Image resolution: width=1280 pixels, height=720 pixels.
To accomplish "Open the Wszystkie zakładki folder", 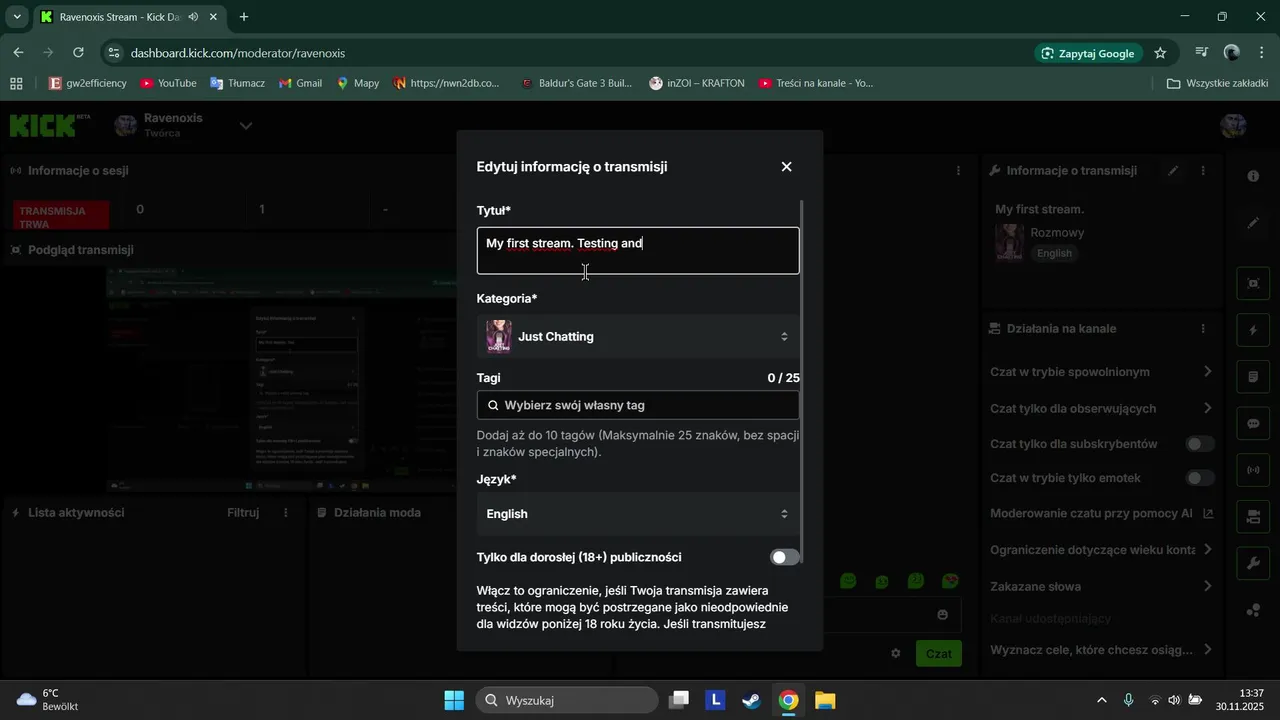I will coord(1217,83).
